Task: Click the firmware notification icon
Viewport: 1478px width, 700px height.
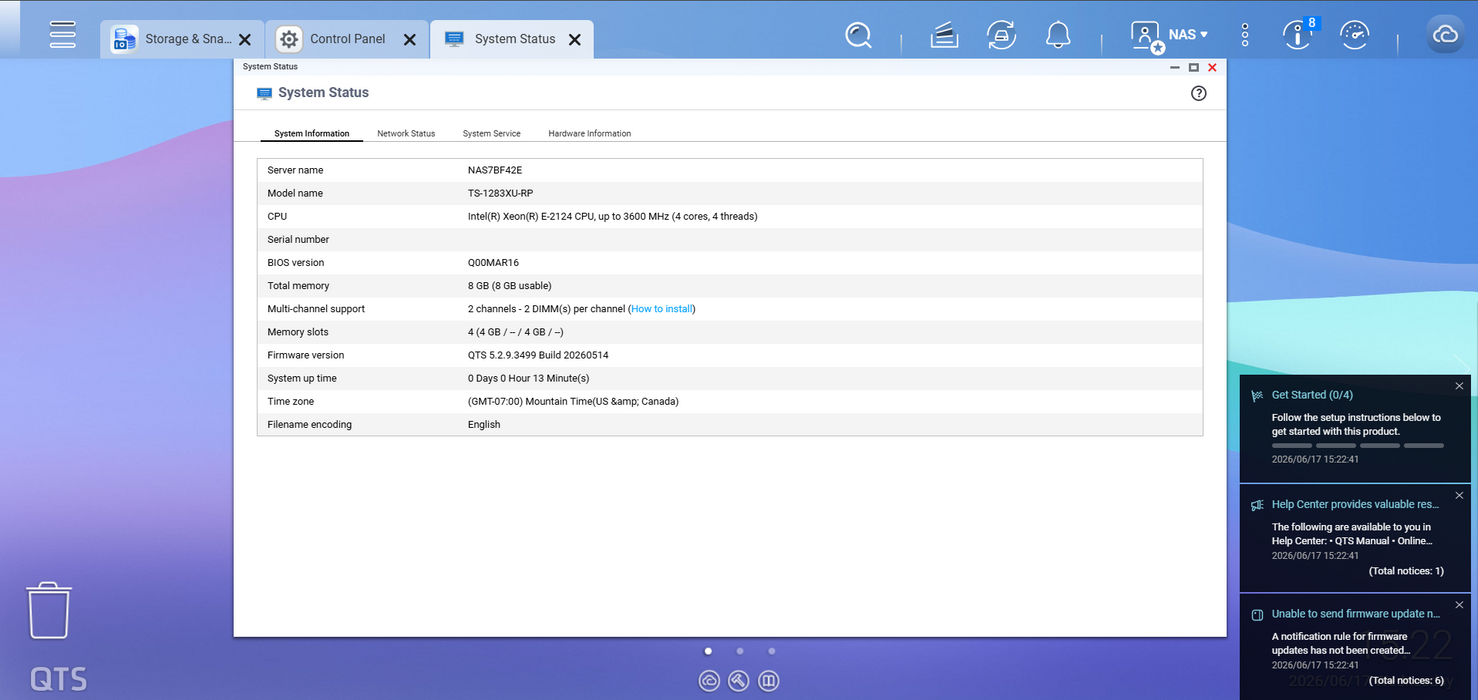Action: [1257, 614]
